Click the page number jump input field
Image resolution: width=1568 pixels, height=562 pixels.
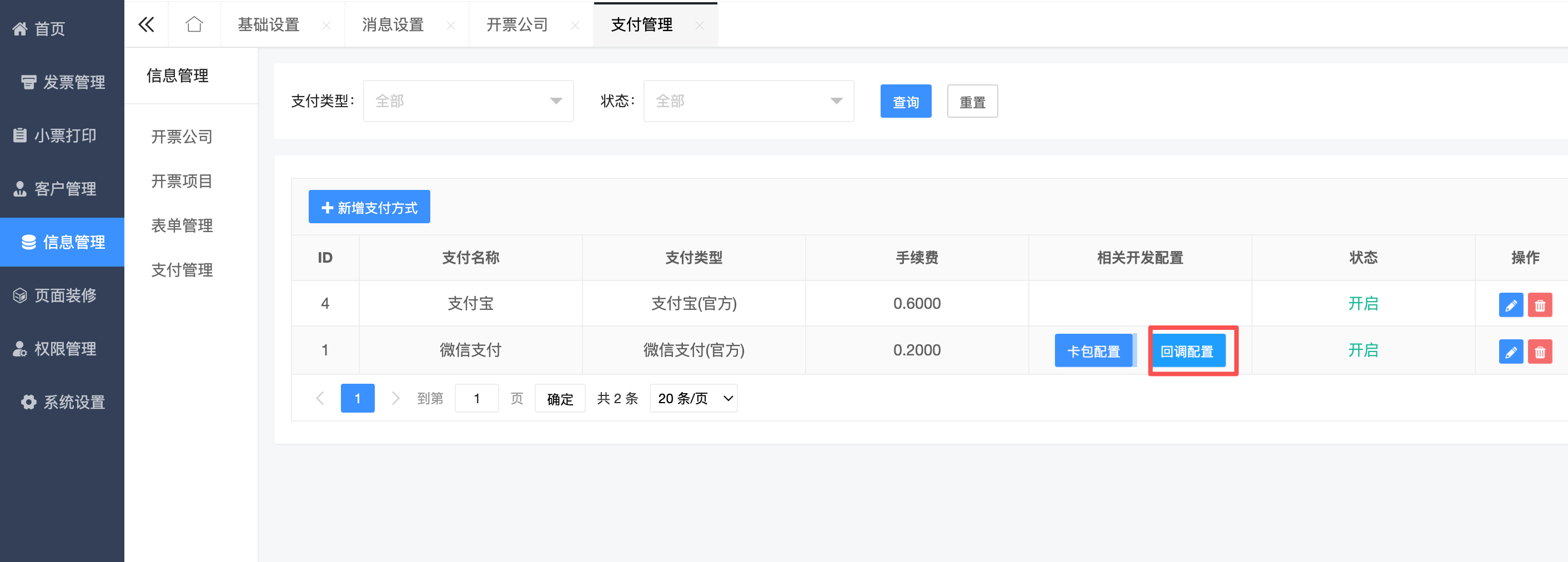[476, 398]
